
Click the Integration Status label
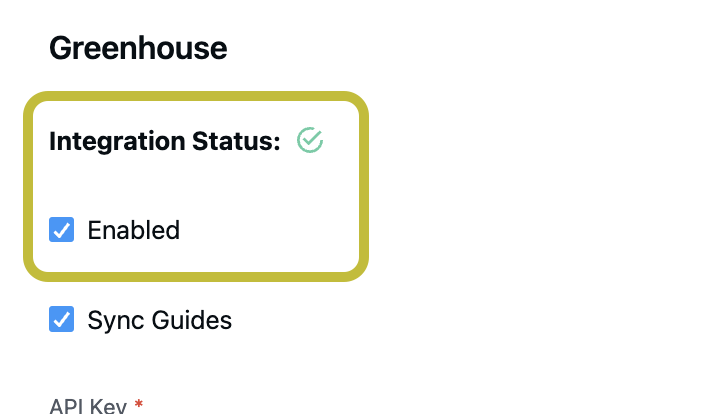[x=165, y=141]
